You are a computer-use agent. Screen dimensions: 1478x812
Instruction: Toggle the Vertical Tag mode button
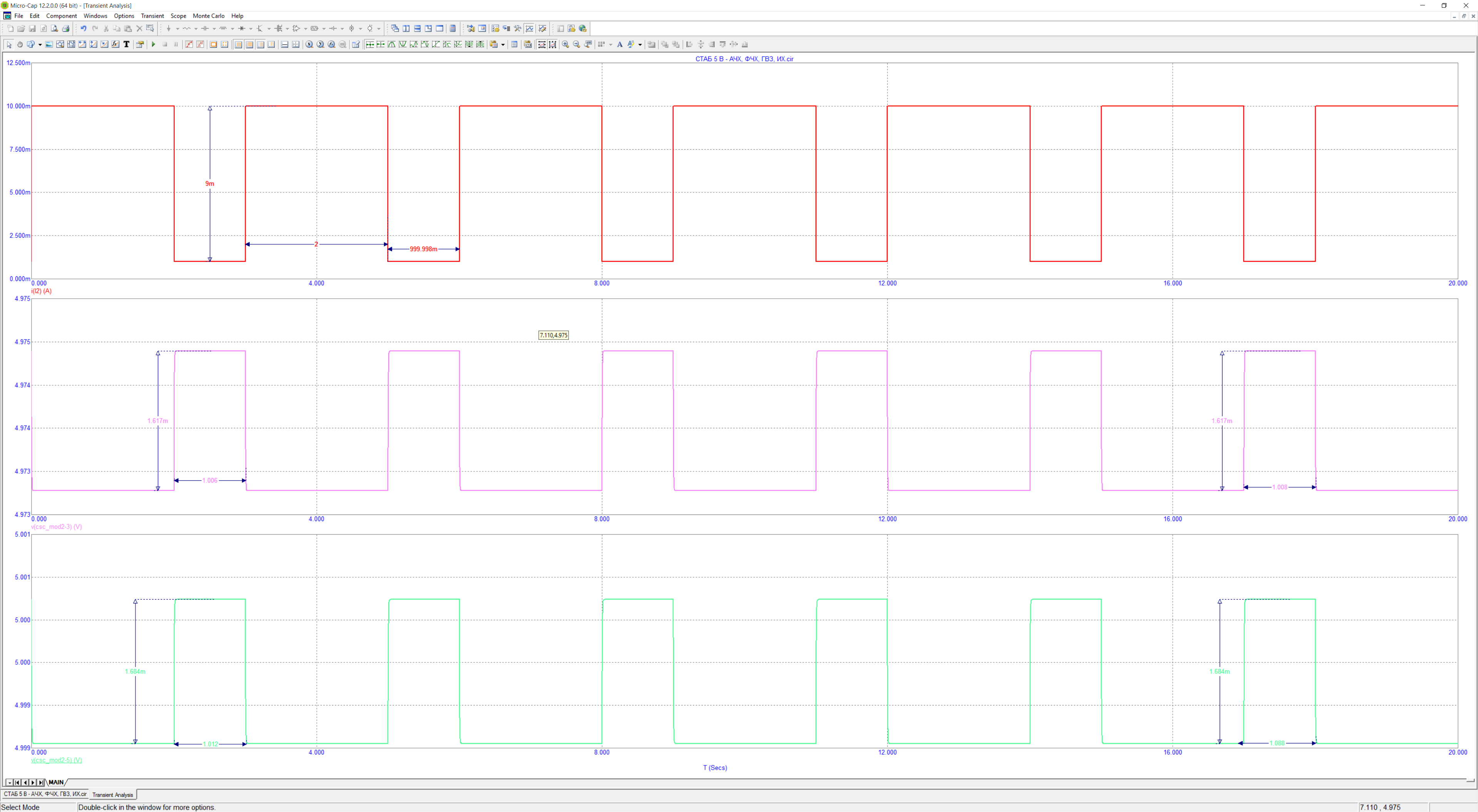[x=93, y=44]
